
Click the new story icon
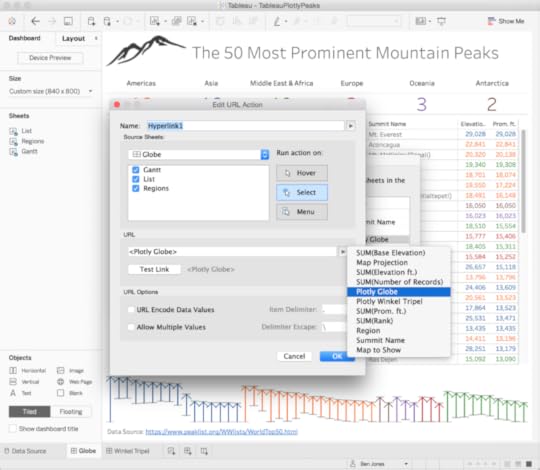(x=204, y=451)
